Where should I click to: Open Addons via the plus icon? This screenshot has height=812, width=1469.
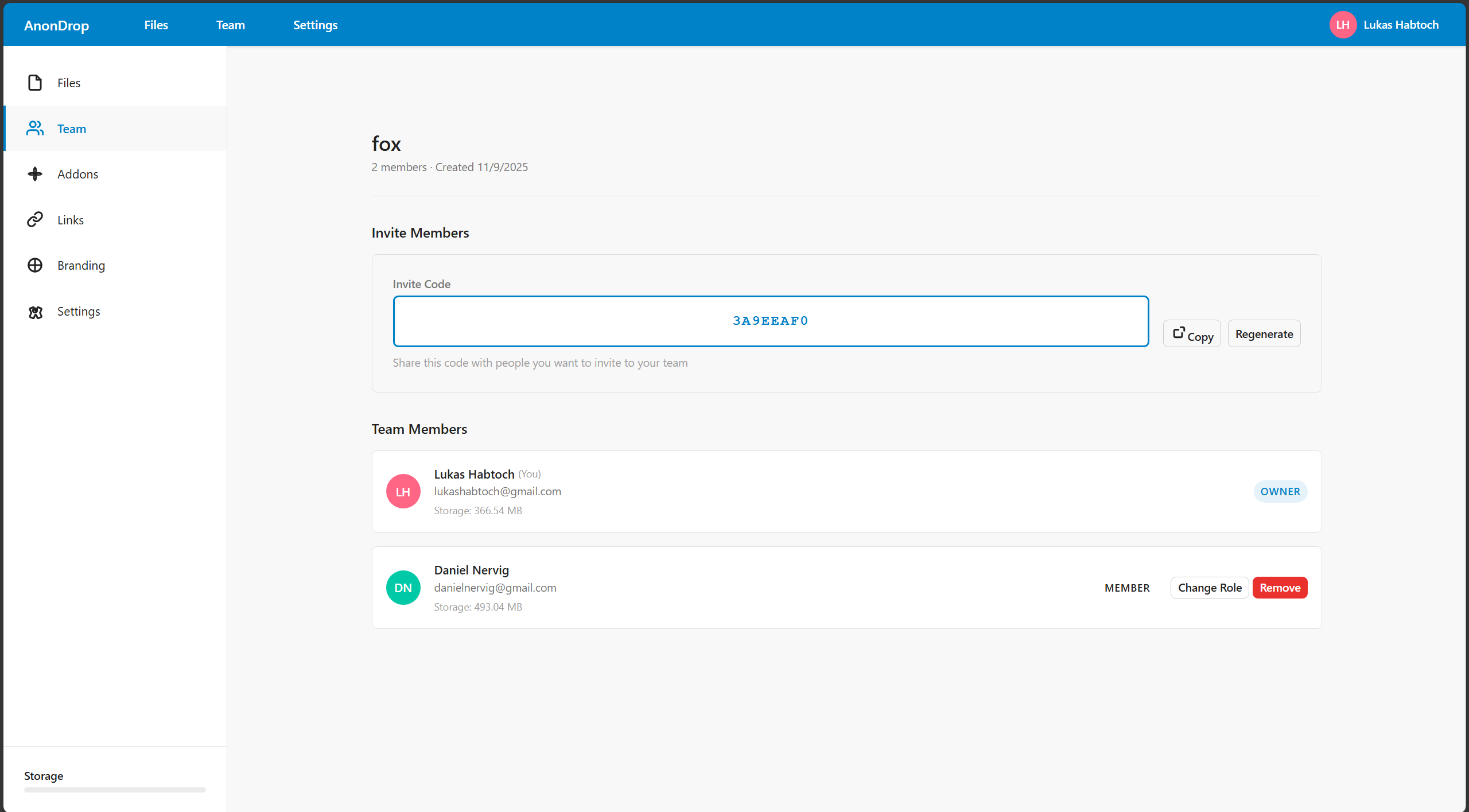35,173
